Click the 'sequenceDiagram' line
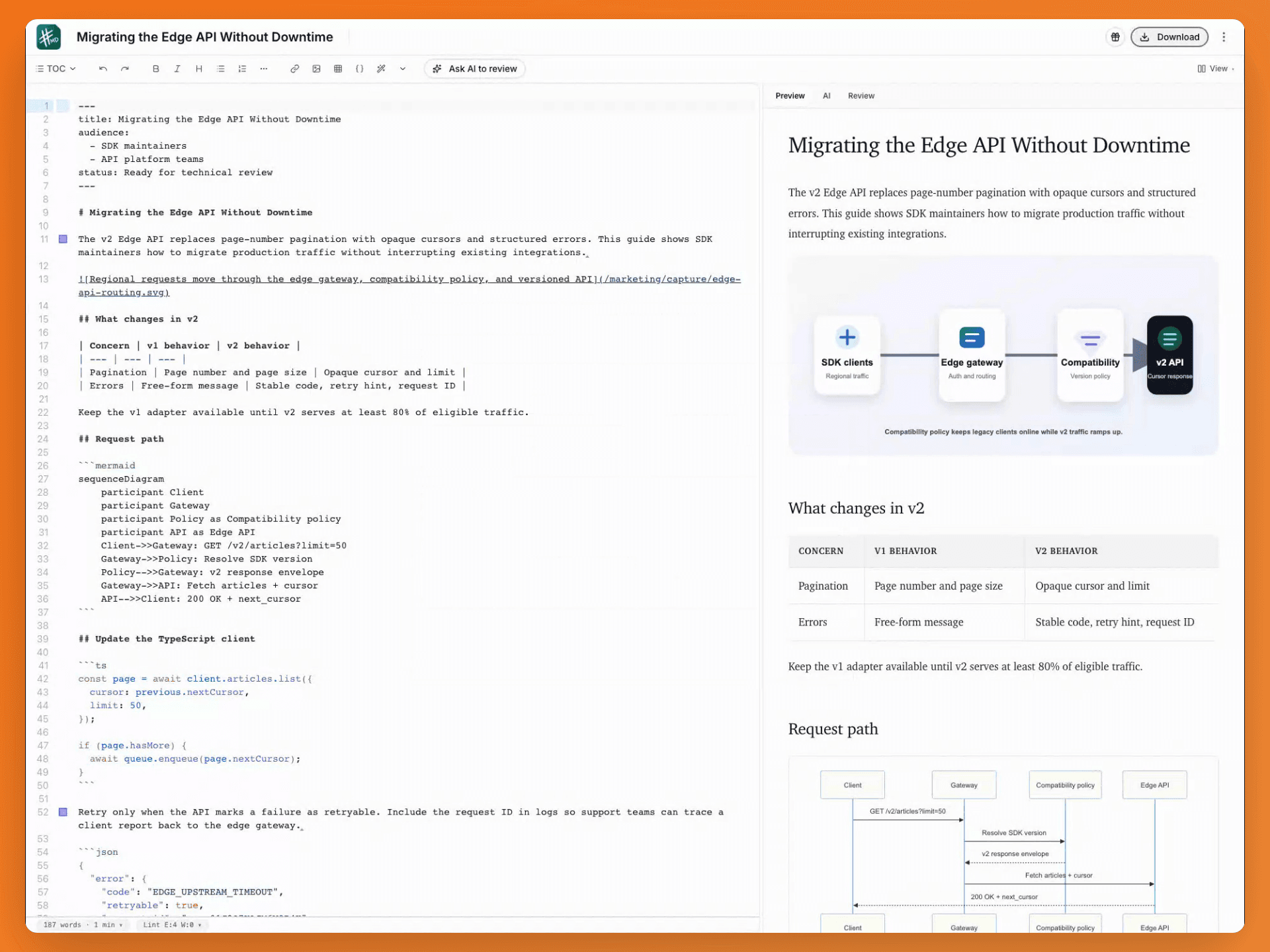The width and height of the screenshot is (1270, 952). pos(121,479)
